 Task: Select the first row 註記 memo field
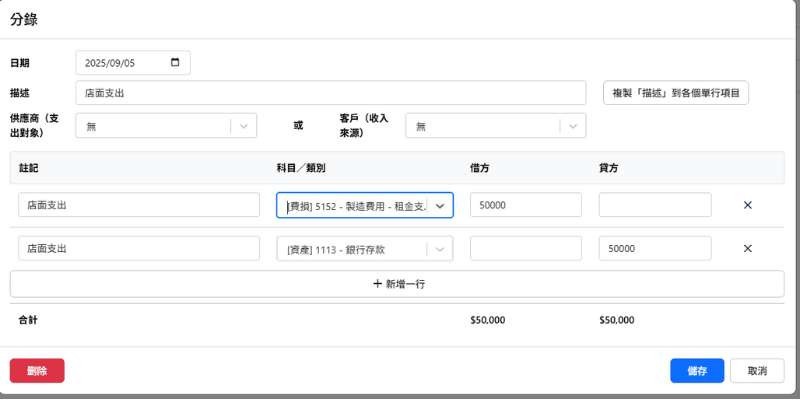point(139,205)
